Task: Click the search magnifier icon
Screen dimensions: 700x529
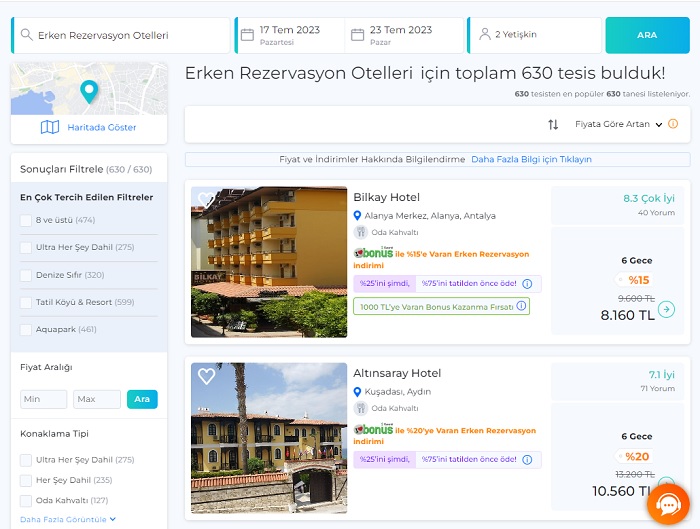Action: (27, 35)
